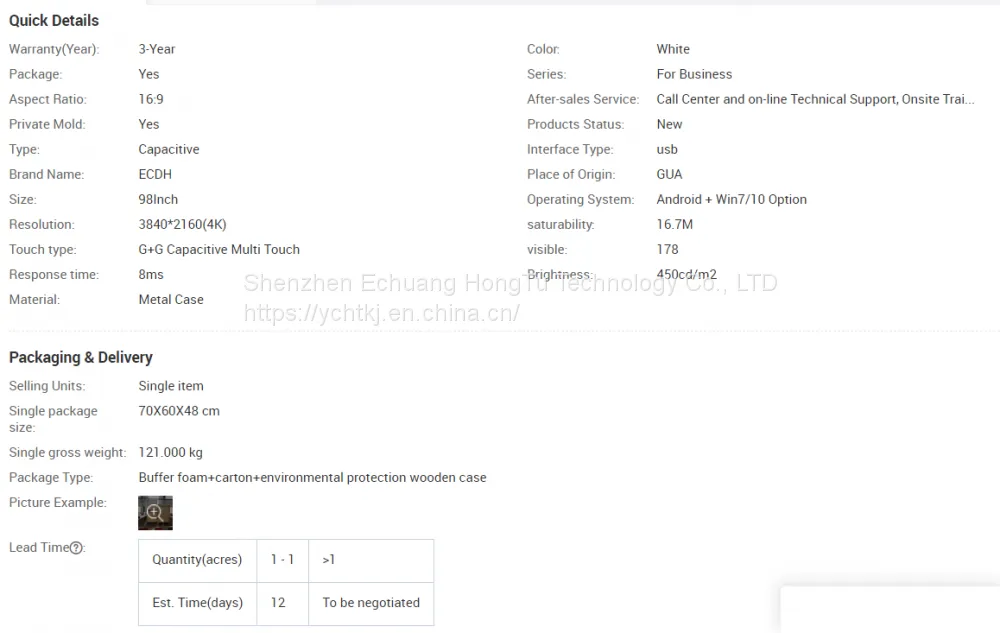Screen dimensions: 1000x633
Task: Click the 'To be negotiated' table cell
Action: (x=371, y=603)
